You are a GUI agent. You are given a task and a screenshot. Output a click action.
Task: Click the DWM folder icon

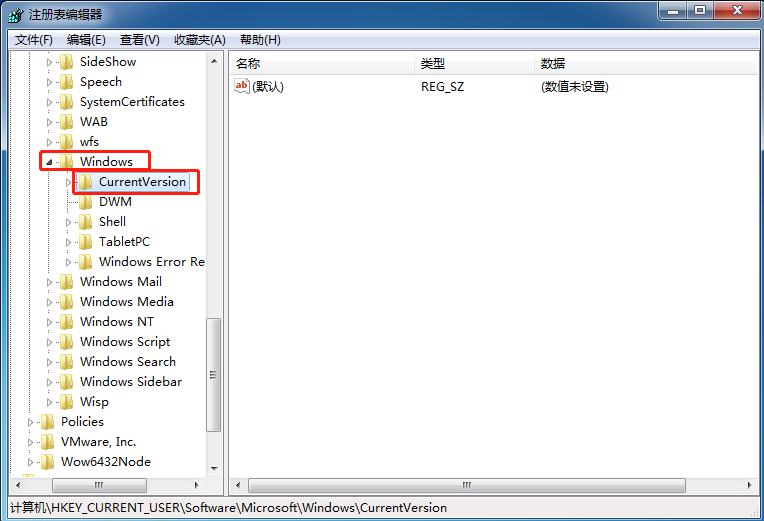tap(85, 202)
